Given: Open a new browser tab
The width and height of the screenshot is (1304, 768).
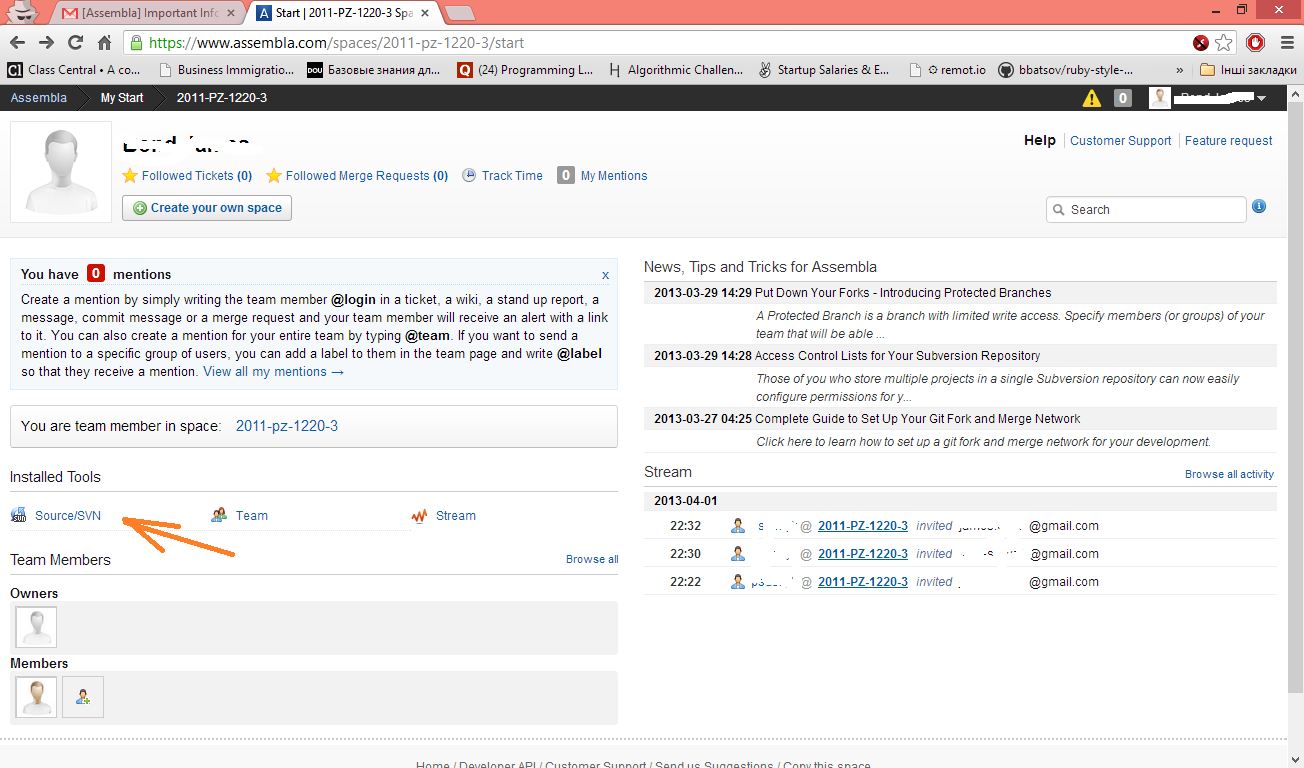Looking at the screenshot, I should (459, 13).
